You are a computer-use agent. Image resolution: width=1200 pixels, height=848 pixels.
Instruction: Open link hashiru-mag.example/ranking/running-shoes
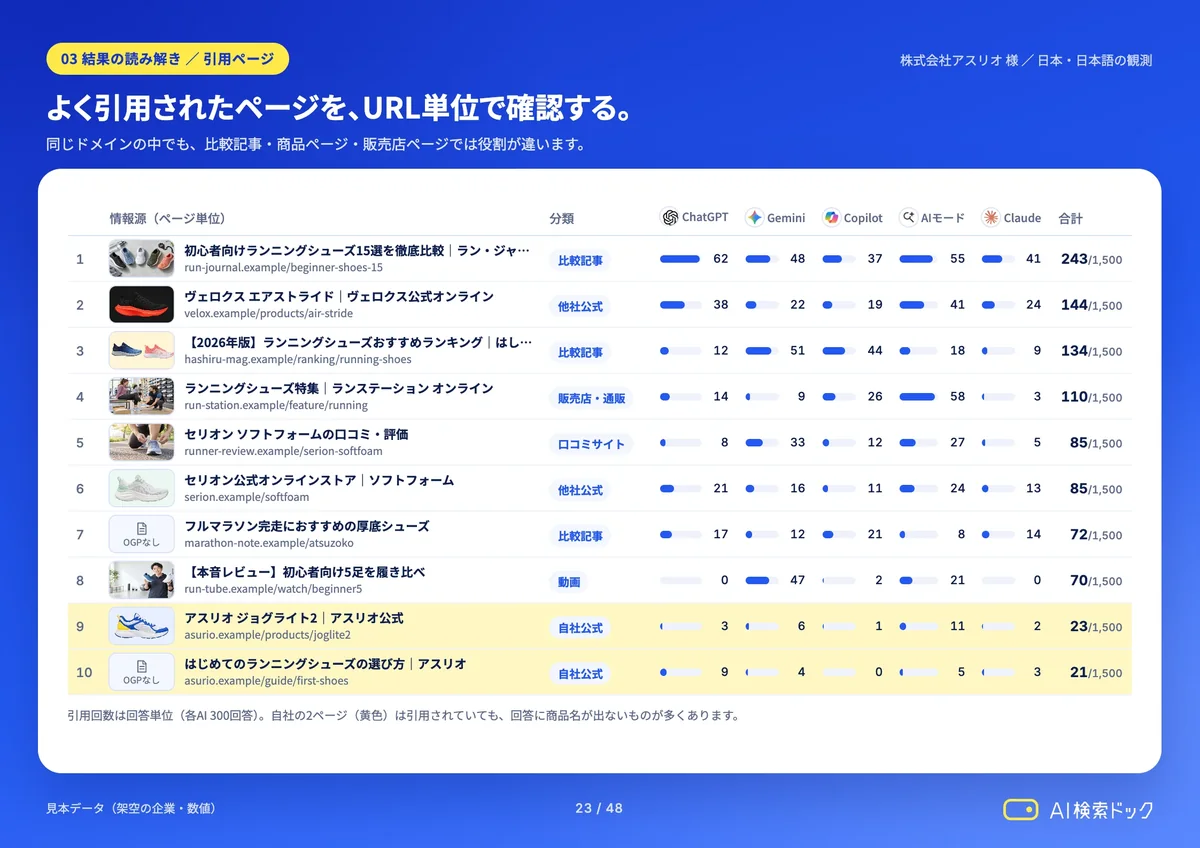[298, 360]
